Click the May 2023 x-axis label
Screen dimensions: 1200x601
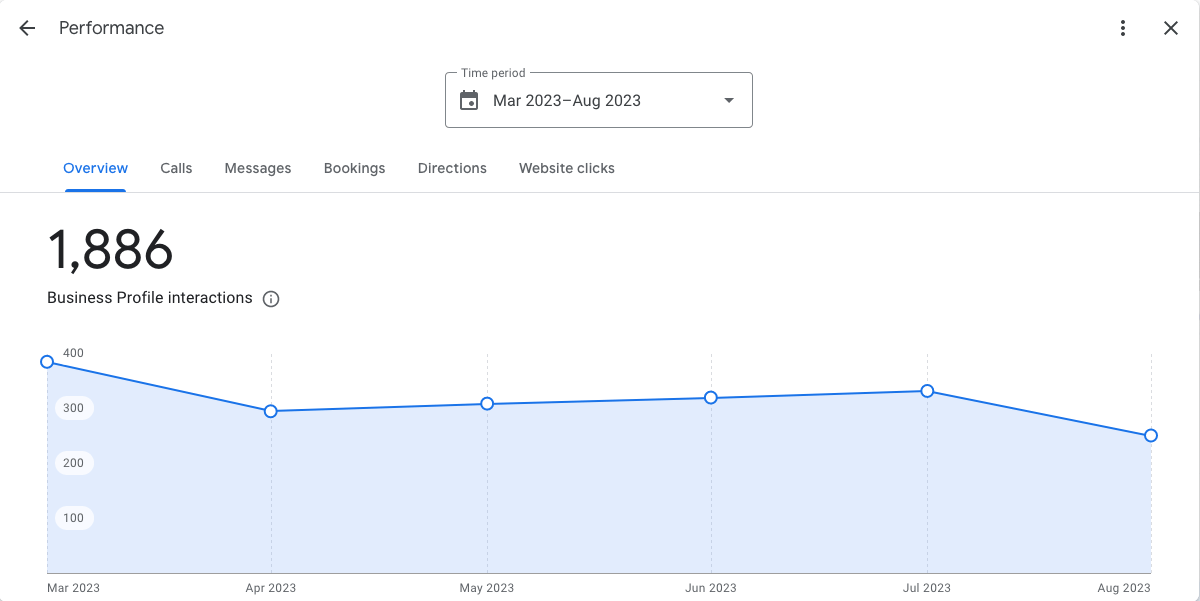click(x=487, y=588)
